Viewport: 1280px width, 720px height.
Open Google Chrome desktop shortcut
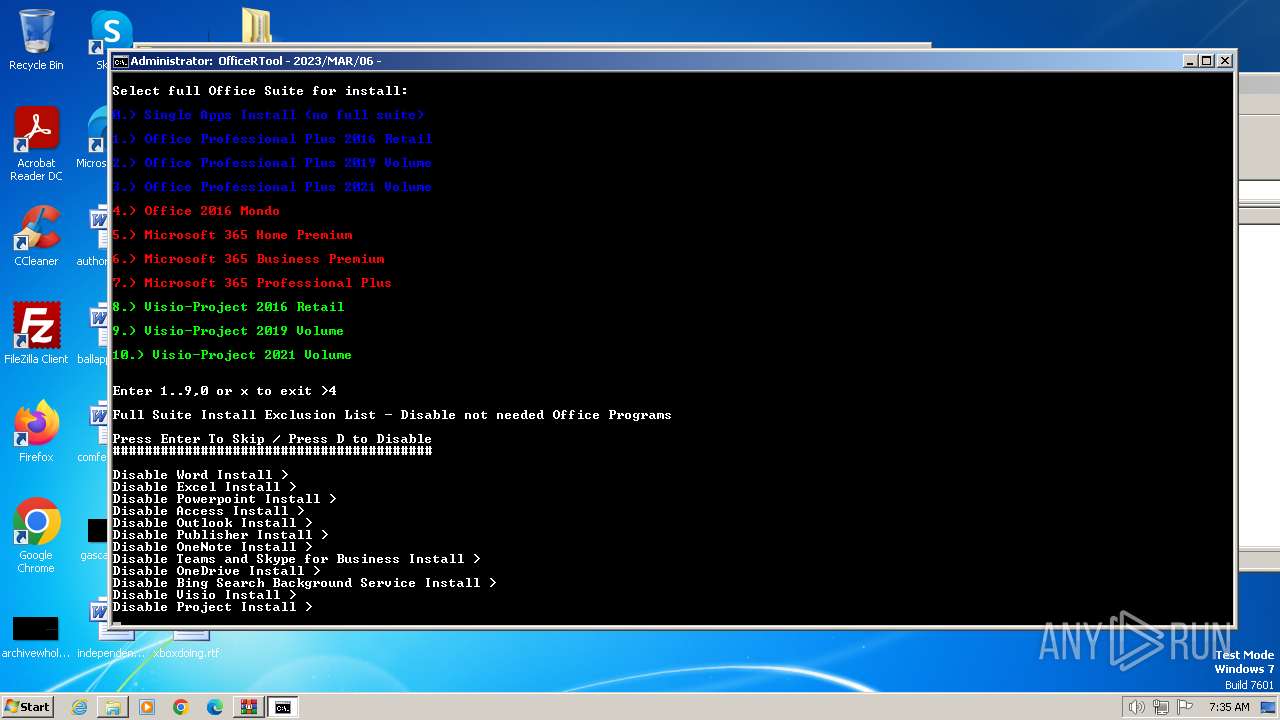coord(36,536)
